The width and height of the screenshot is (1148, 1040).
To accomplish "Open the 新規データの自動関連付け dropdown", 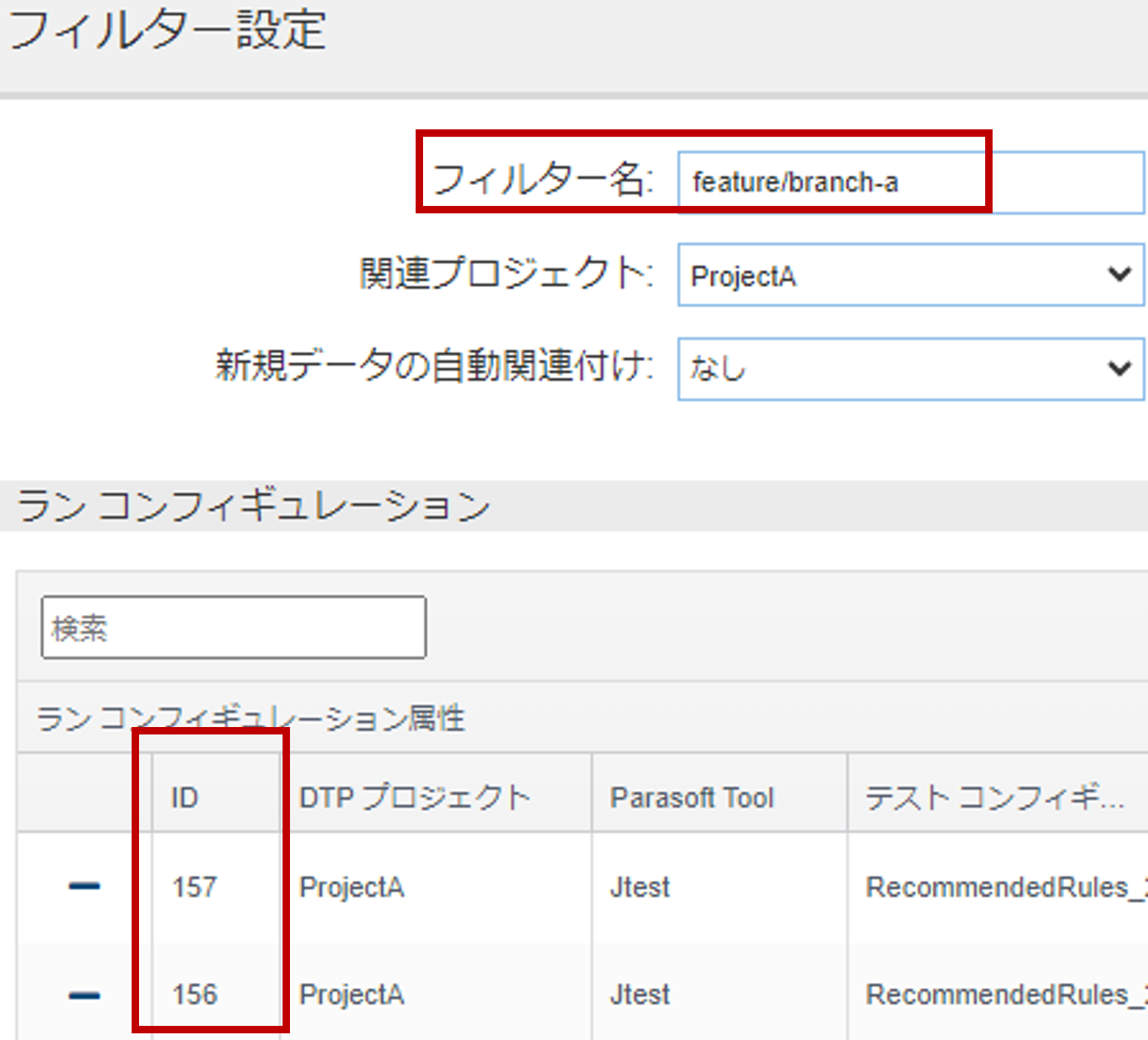I will tap(910, 369).
